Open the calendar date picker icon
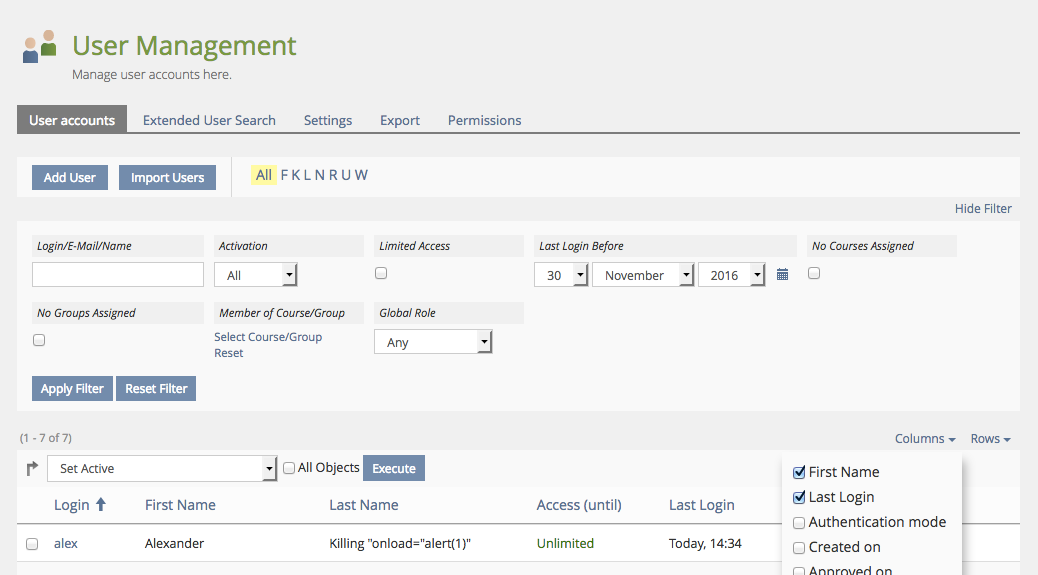The width and height of the screenshot is (1038, 575). [x=782, y=274]
